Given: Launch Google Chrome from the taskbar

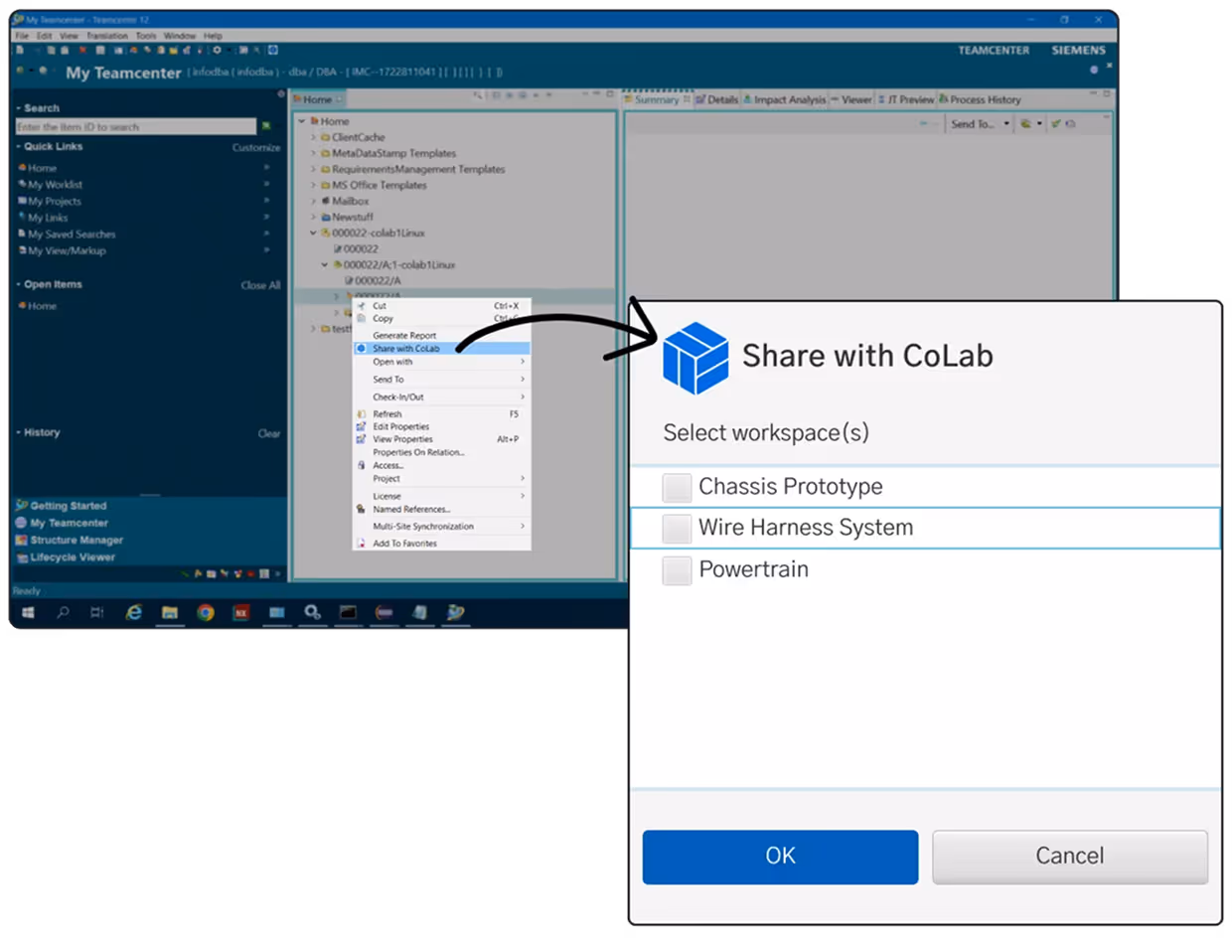Looking at the screenshot, I should pyautogui.click(x=206, y=613).
